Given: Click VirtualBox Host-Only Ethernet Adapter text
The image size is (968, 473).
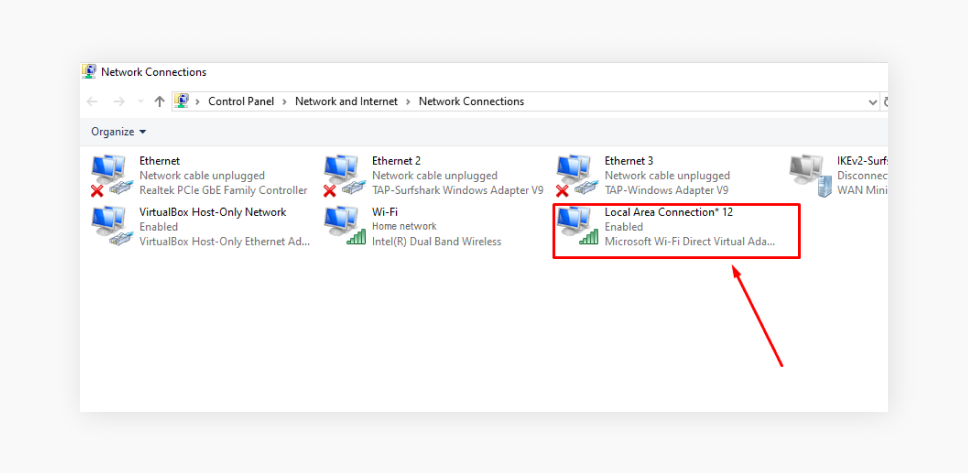Looking at the screenshot, I should 225,241.
